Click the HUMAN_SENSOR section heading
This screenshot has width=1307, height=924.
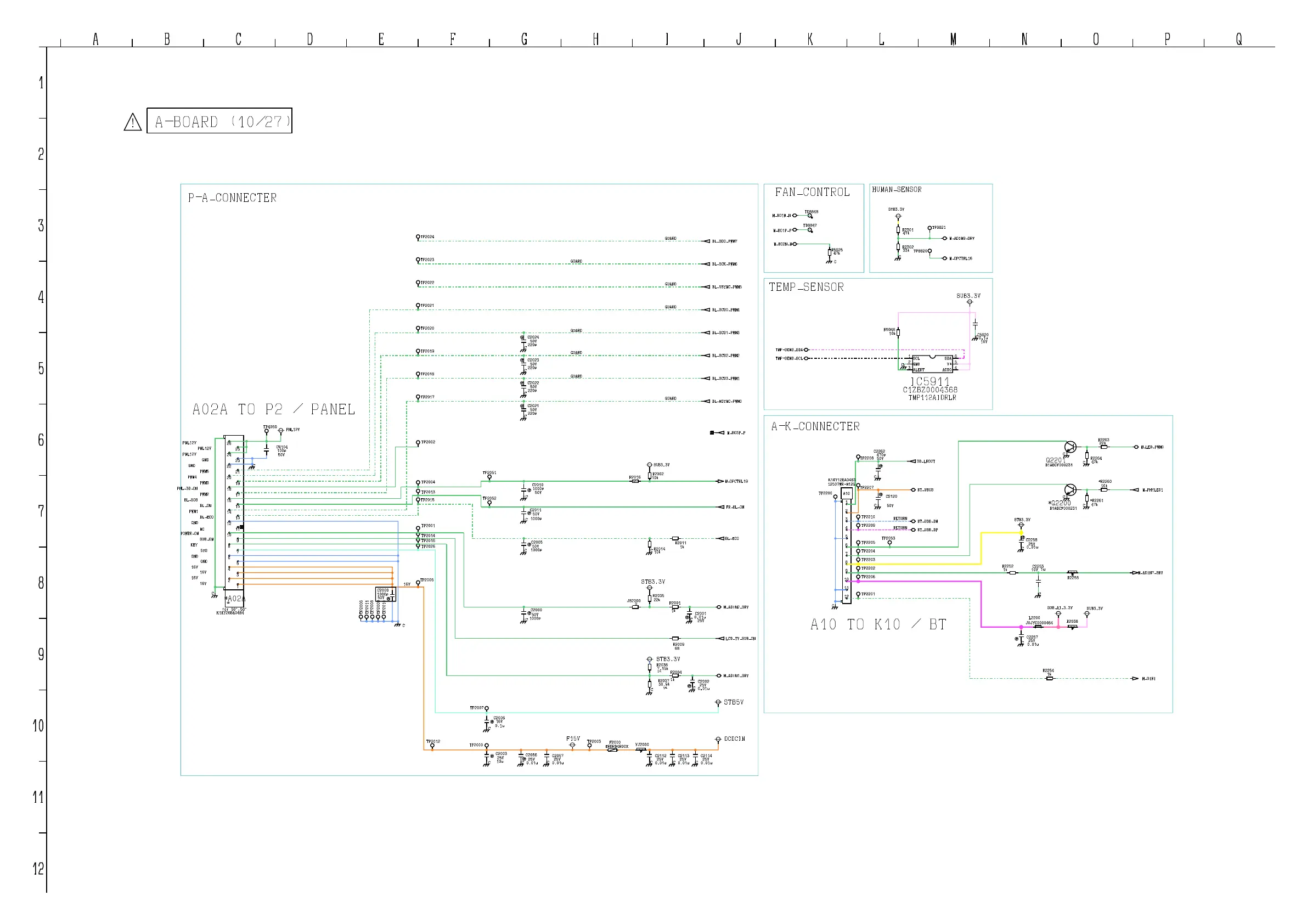tap(897, 190)
